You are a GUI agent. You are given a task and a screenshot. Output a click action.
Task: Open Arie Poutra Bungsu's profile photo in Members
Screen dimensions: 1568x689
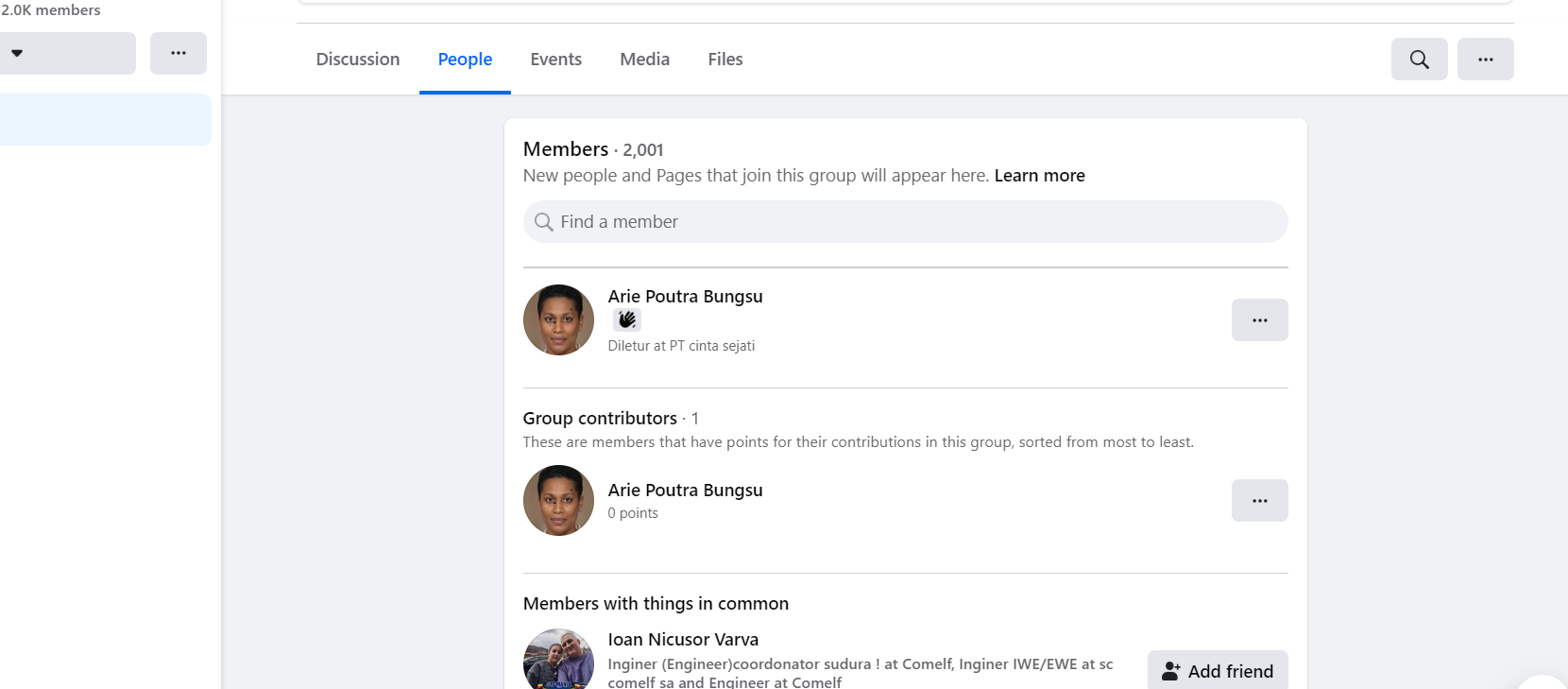[558, 319]
